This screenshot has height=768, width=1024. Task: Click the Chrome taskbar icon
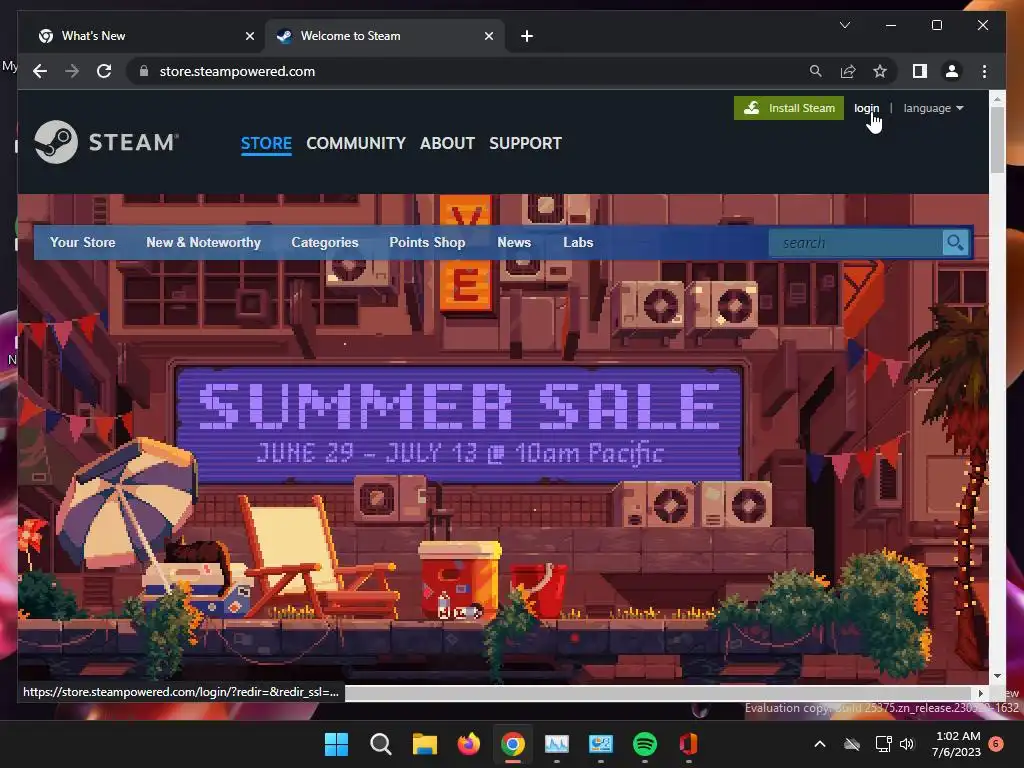[x=513, y=744]
